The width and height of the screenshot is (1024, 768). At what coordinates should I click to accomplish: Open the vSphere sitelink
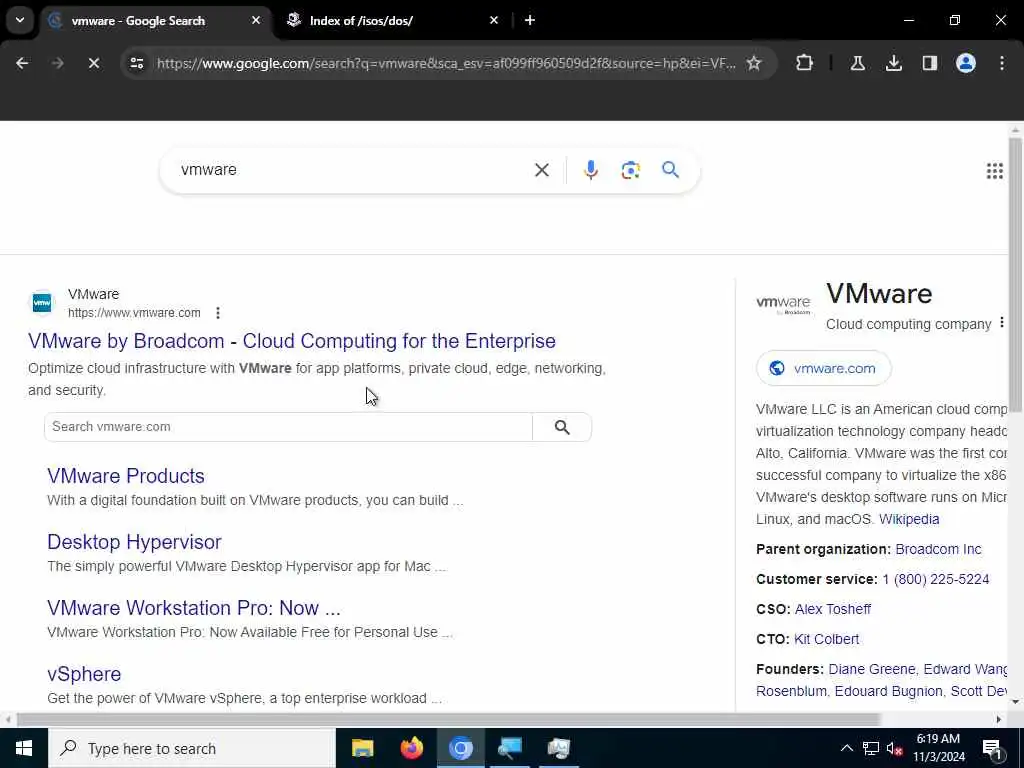[84, 674]
